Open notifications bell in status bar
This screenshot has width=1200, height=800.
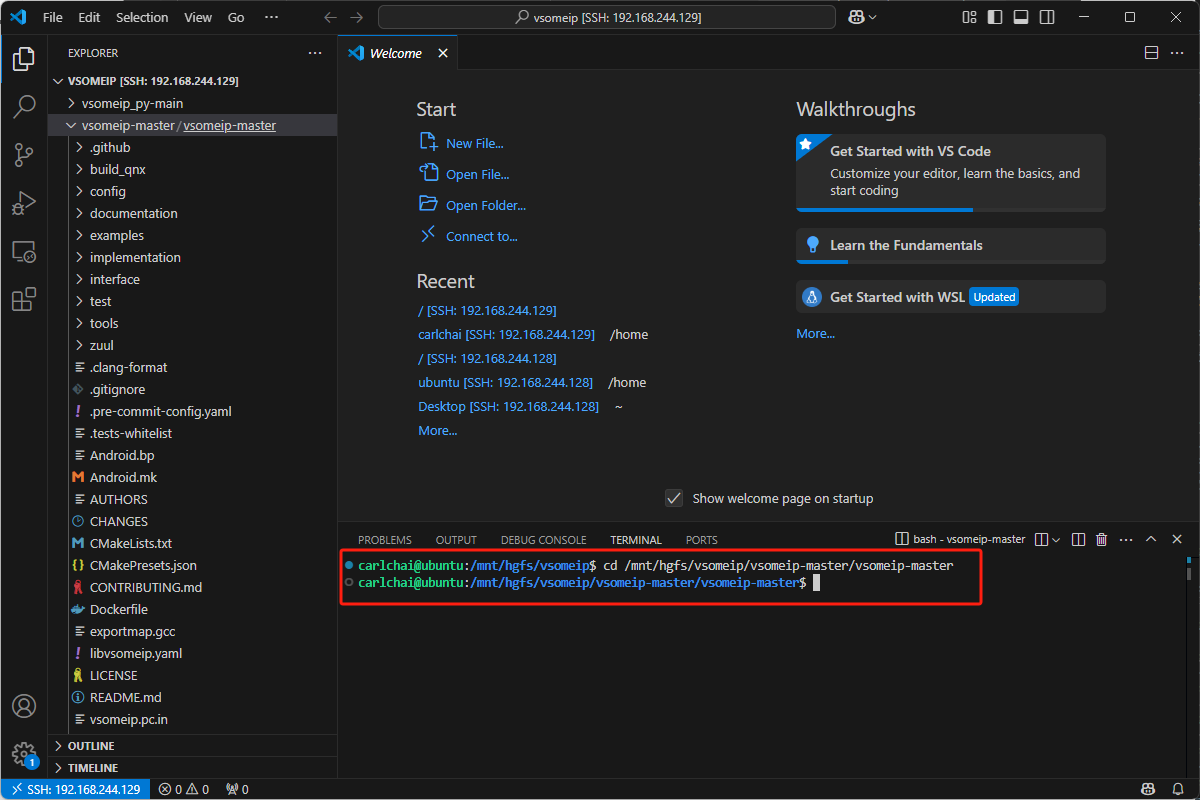1177,789
